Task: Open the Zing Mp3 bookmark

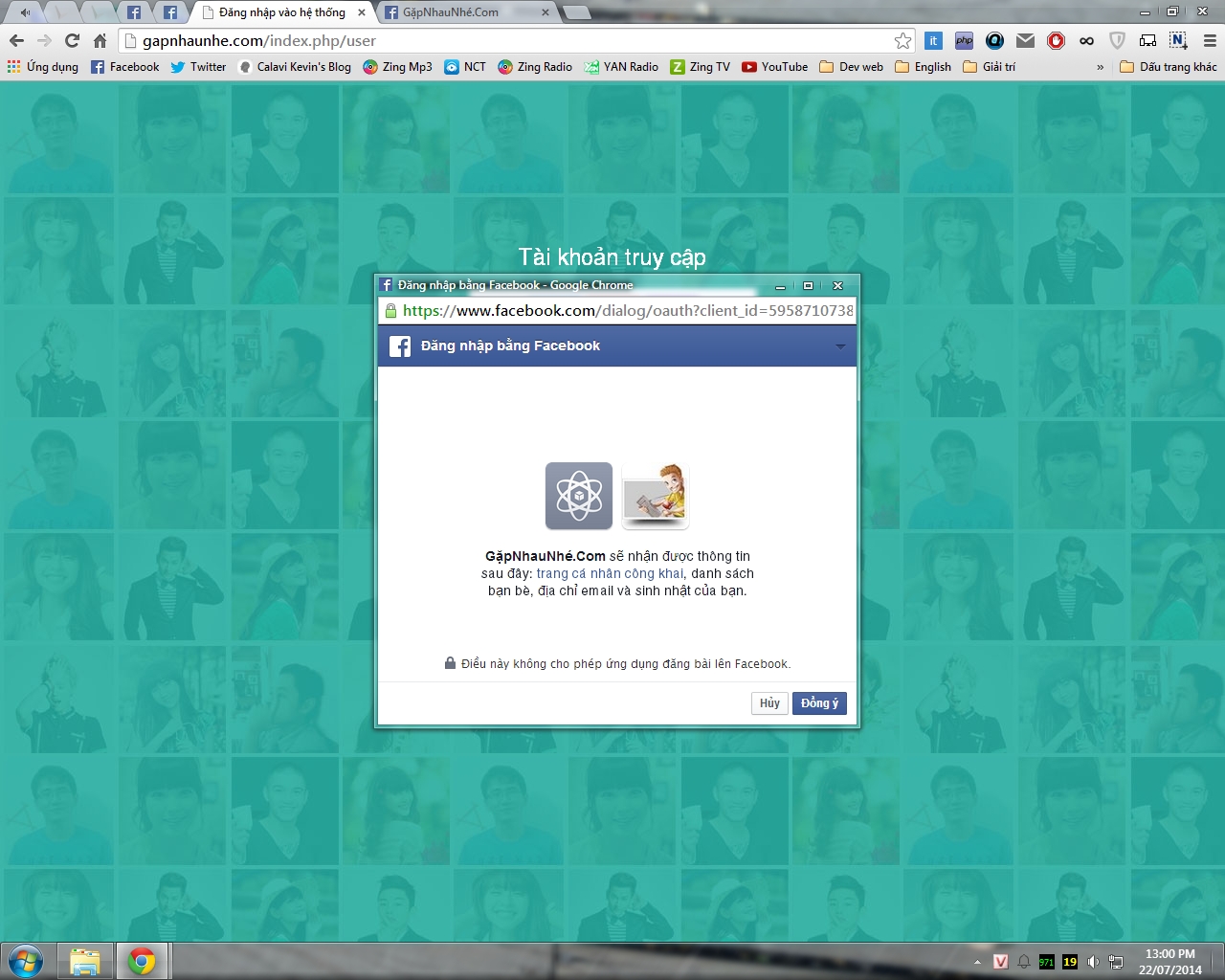Action: 397,67
